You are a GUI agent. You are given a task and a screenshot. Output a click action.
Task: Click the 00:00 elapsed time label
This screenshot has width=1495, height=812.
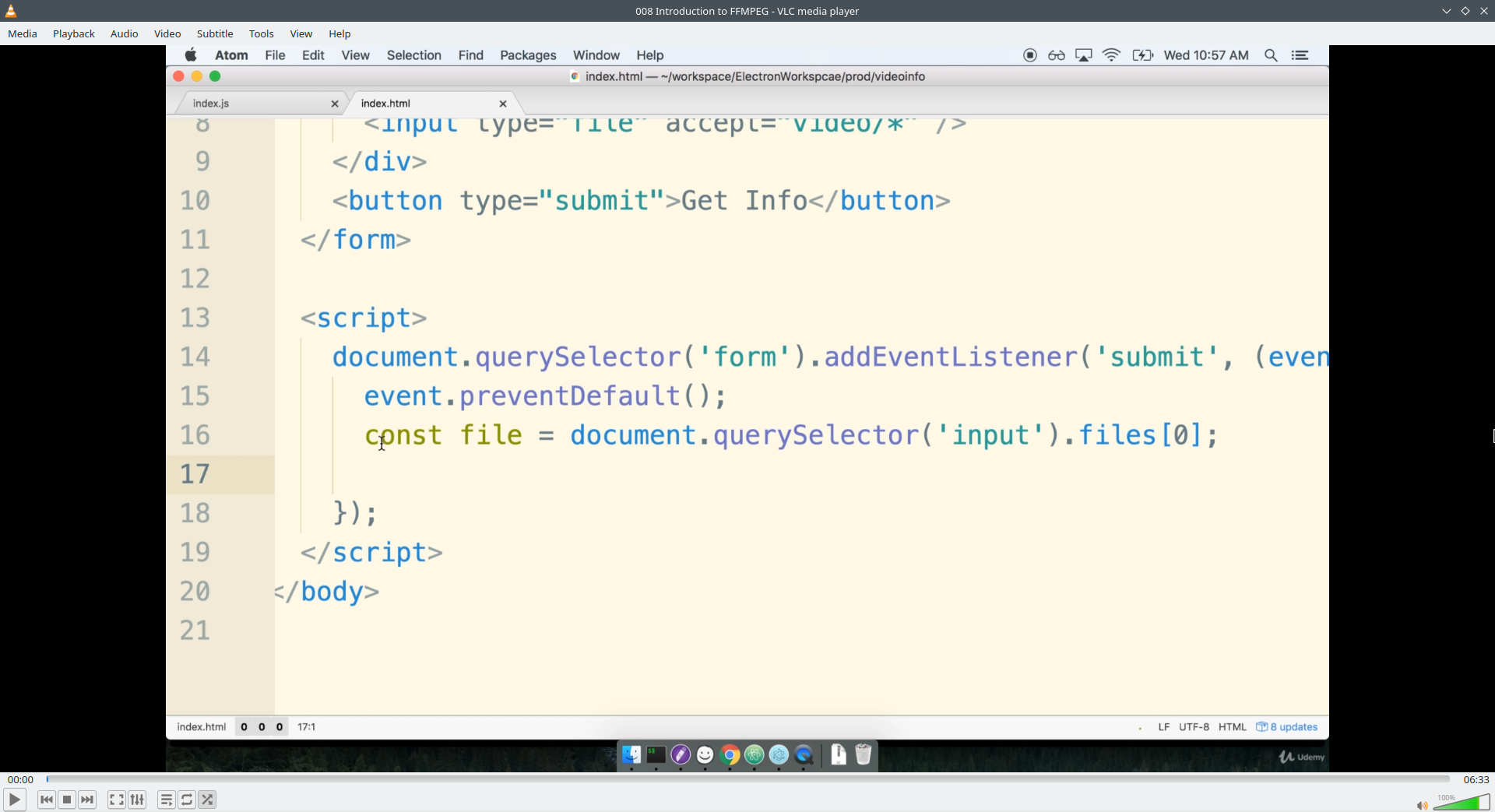pos(20,779)
